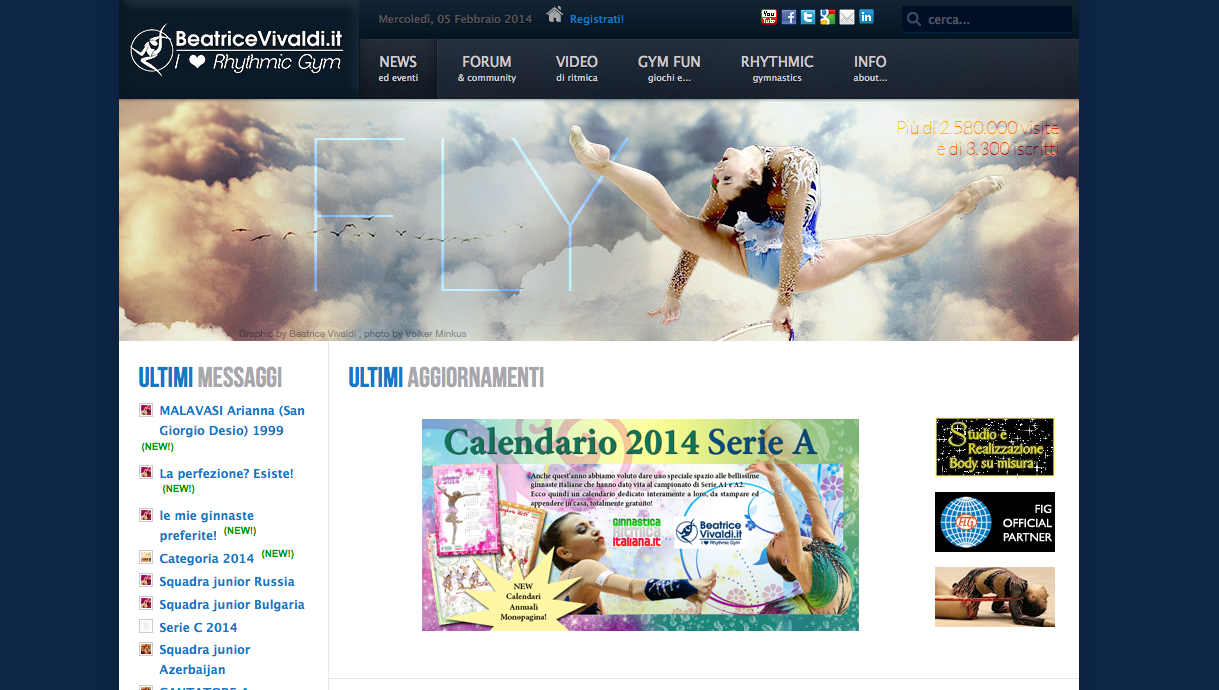The height and width of the screenshot is (690, 1219).
Task: Open the VIDEO di ritmica menu
Action: click(x=577, y=69)
